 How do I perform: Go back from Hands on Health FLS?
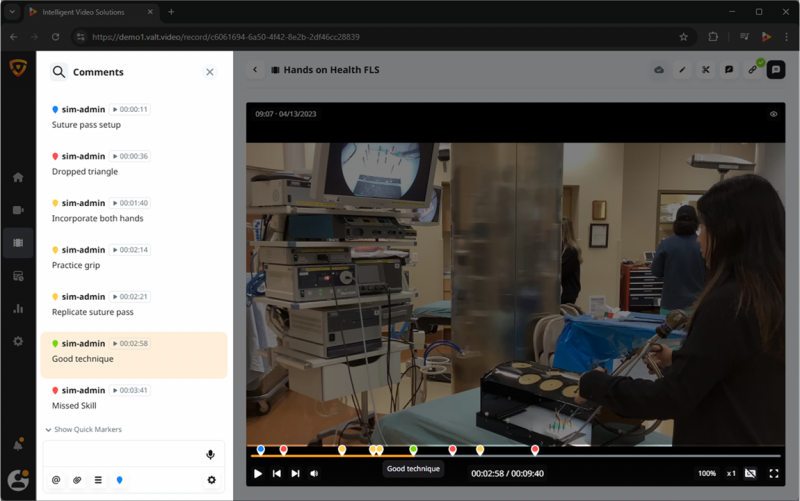click(255, 70)
